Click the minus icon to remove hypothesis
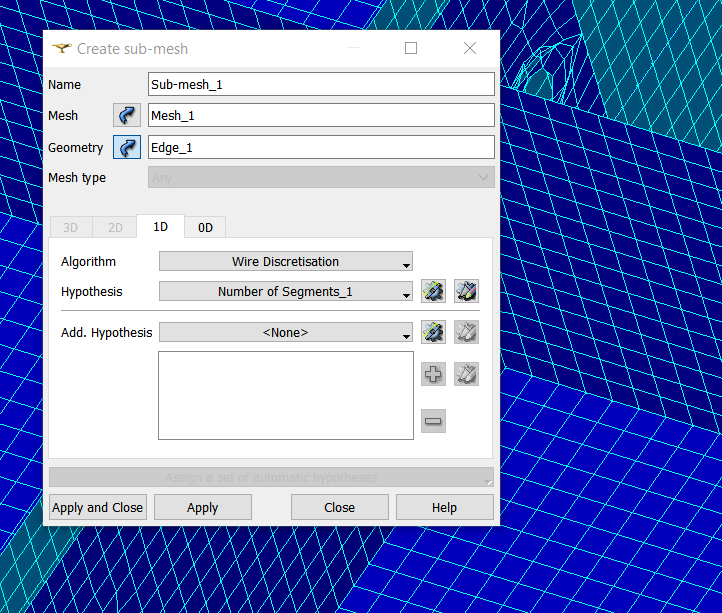Viewport: 722px width, 613px height. click(x=433, y=421)
